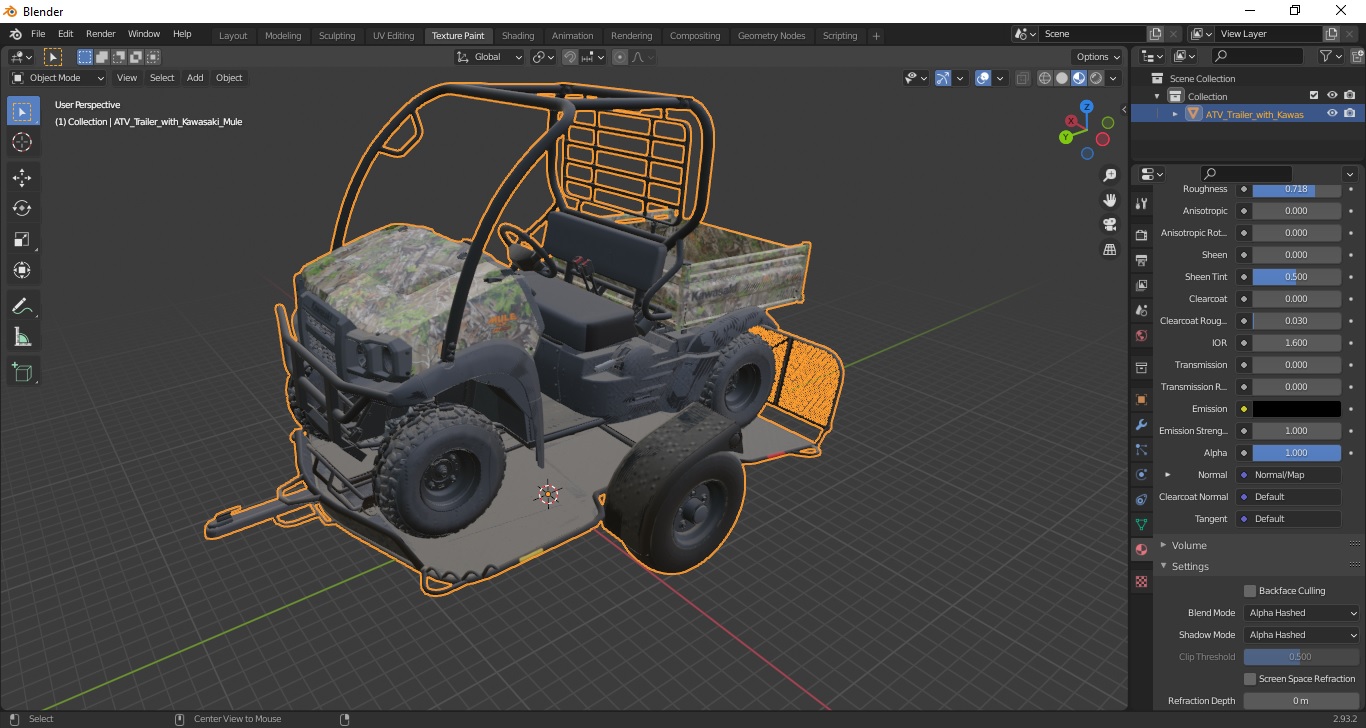
Task: Open the File menu
Action: [38, 34]
